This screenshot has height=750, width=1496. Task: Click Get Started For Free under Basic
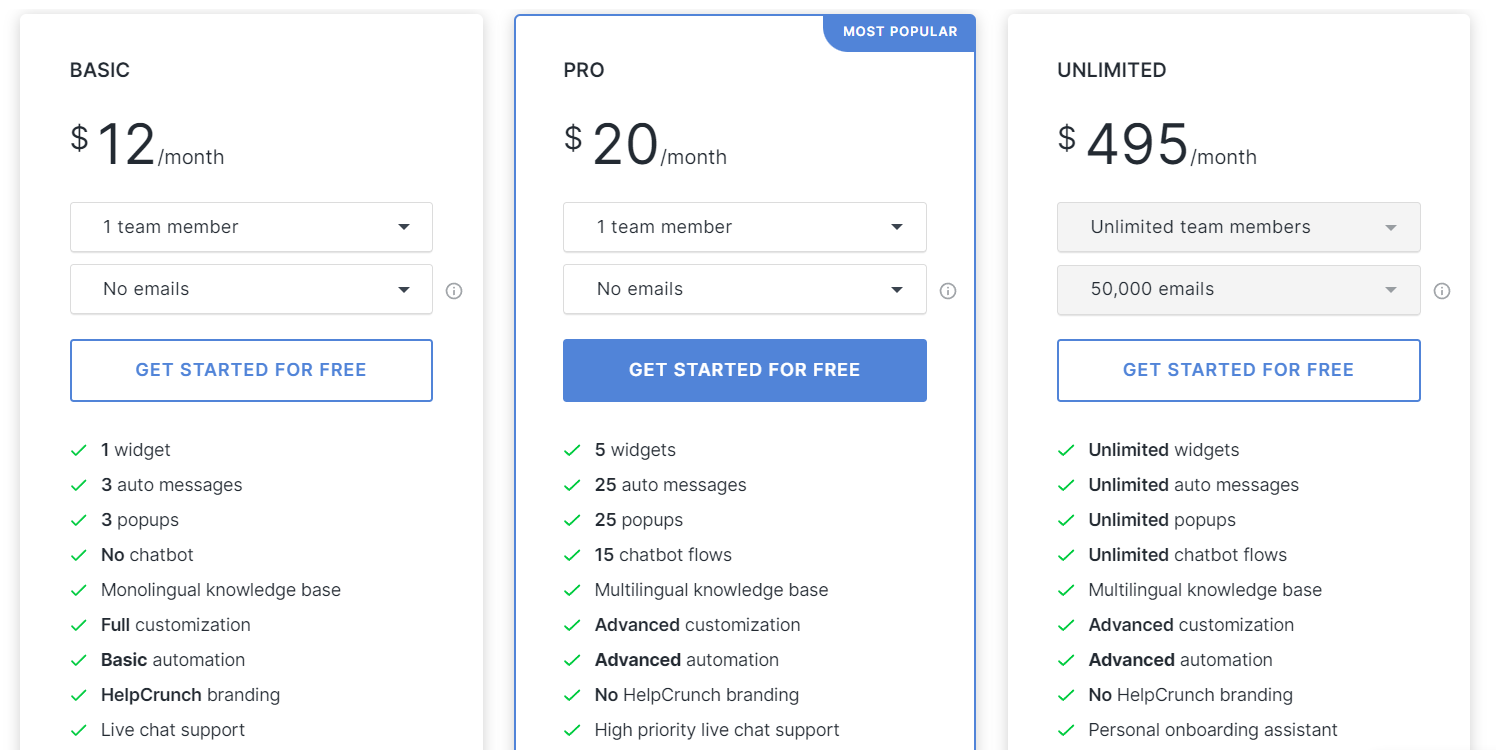tap(251, 370)
